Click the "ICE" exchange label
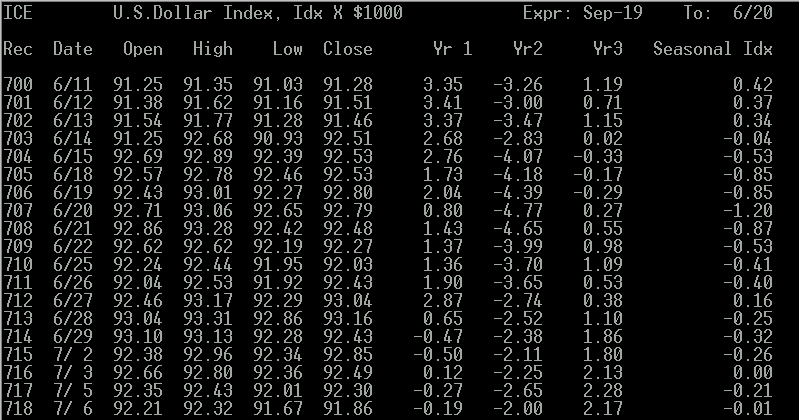Image resolution: width=799 pixels, height=420 pixels. [x=18, y=13]
